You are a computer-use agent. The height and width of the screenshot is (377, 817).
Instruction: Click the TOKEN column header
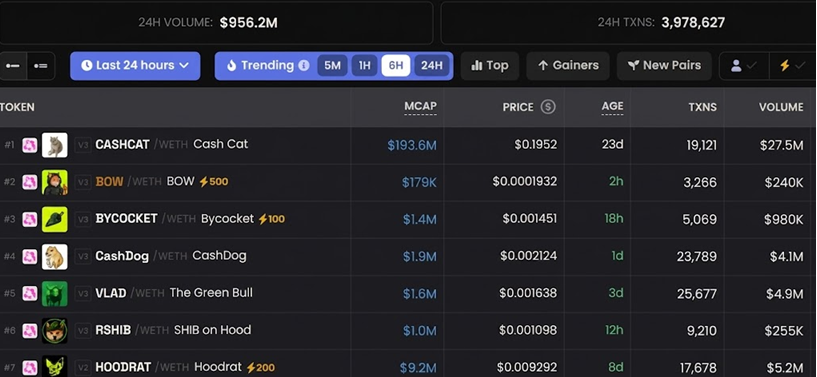(17, 107)
